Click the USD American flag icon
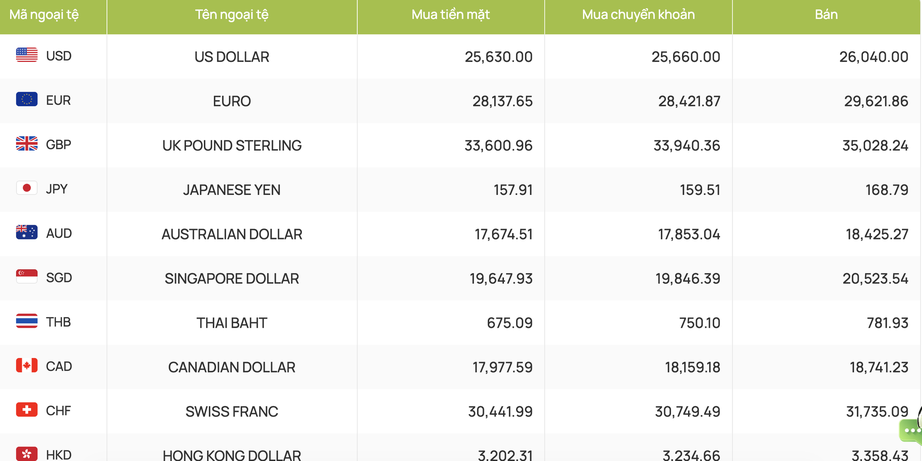The width and height of the screenshot is (922, 461). coord(26,55)
